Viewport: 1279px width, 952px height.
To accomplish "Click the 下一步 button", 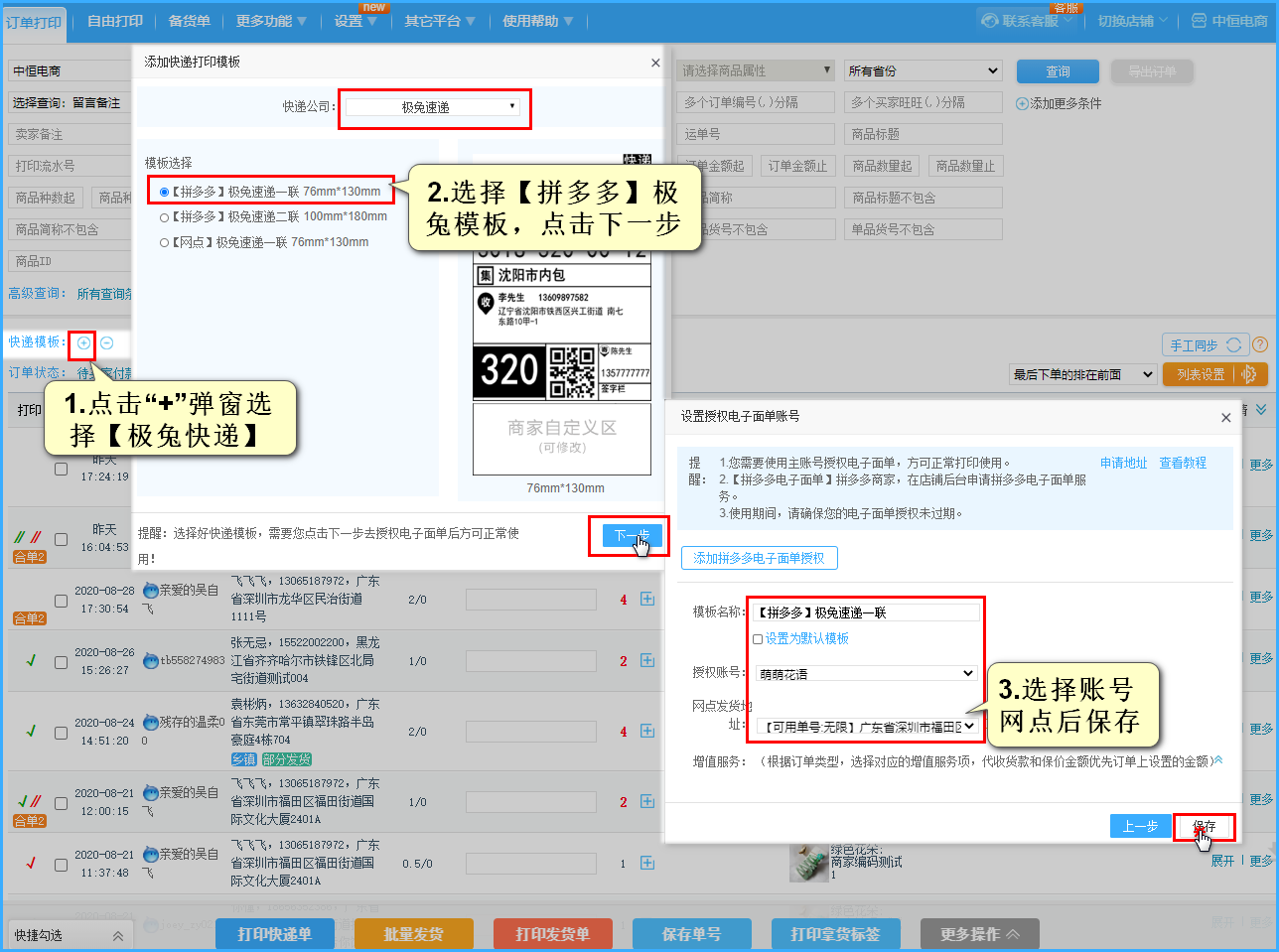I will click(x=632, y=536).
